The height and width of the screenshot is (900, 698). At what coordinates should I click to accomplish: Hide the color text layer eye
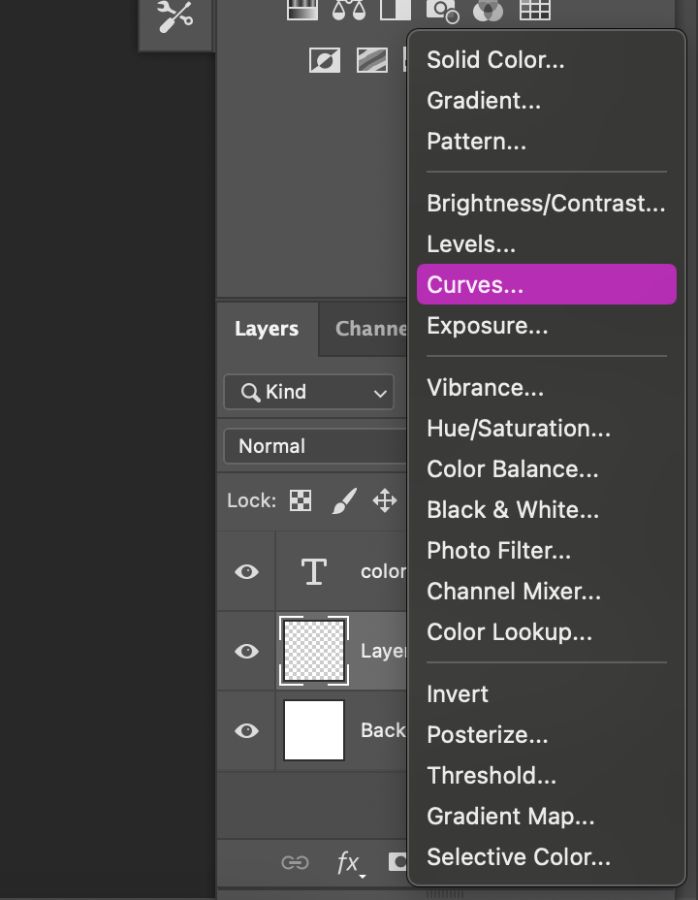247,572
